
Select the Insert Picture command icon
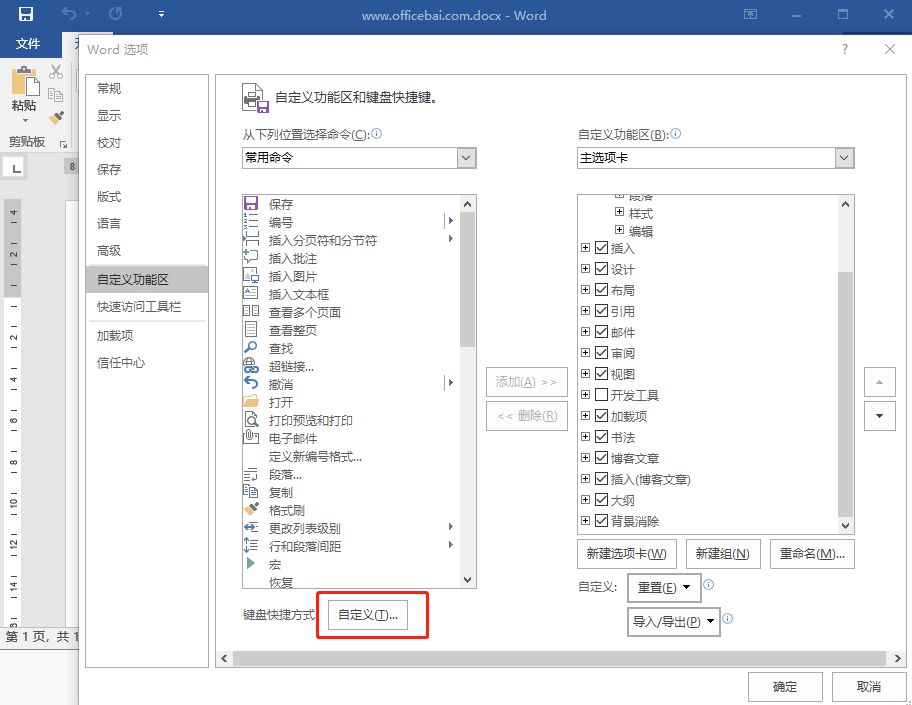pos(251,276)
